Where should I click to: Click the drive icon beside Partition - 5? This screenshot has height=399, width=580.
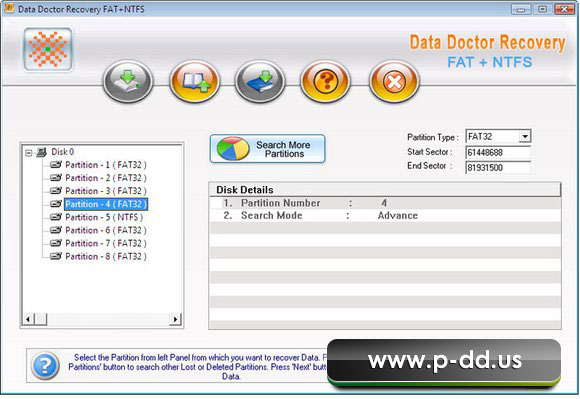click(x=56, y=217)
